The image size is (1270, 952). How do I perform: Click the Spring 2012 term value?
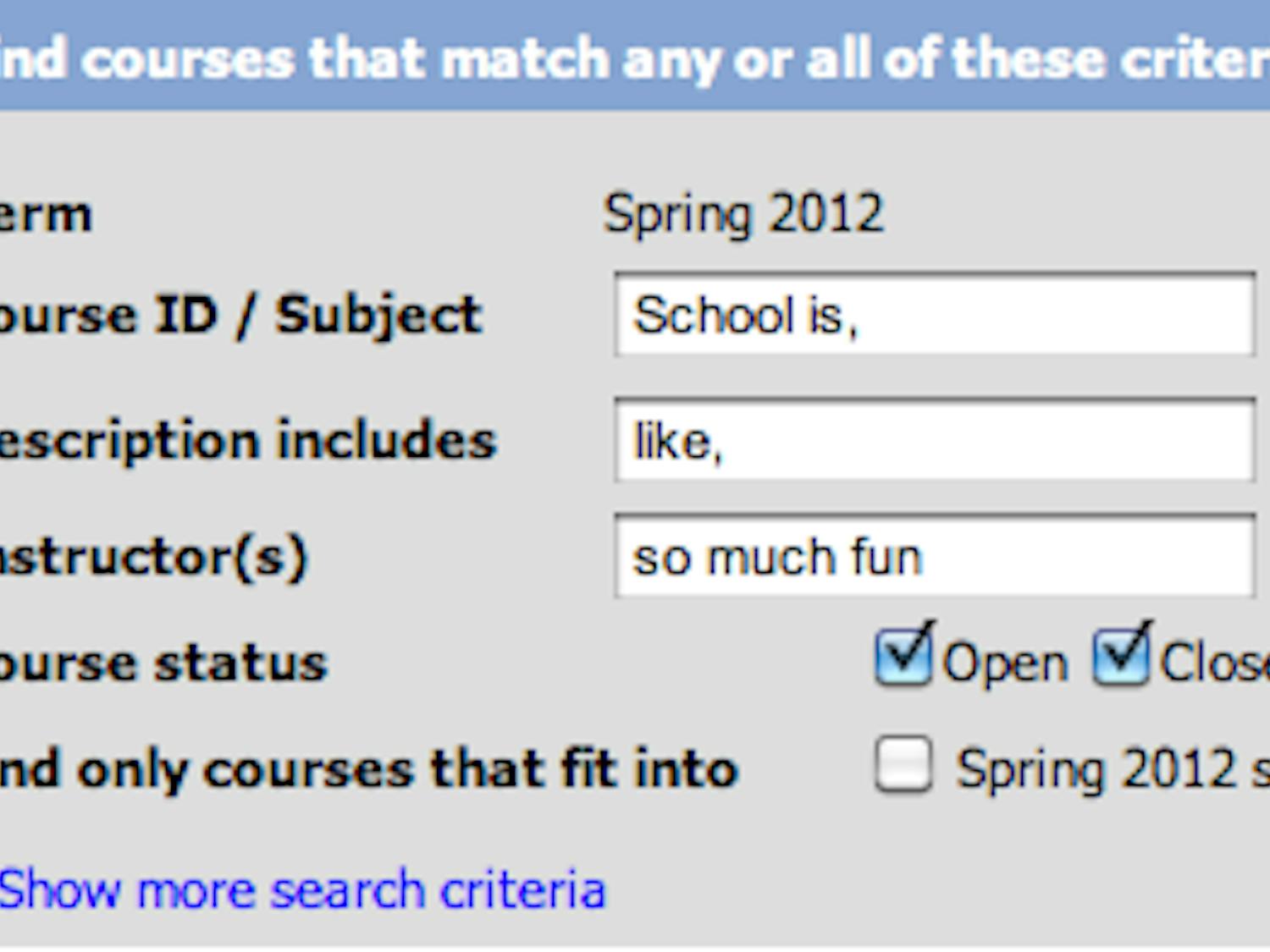point(743,213)
